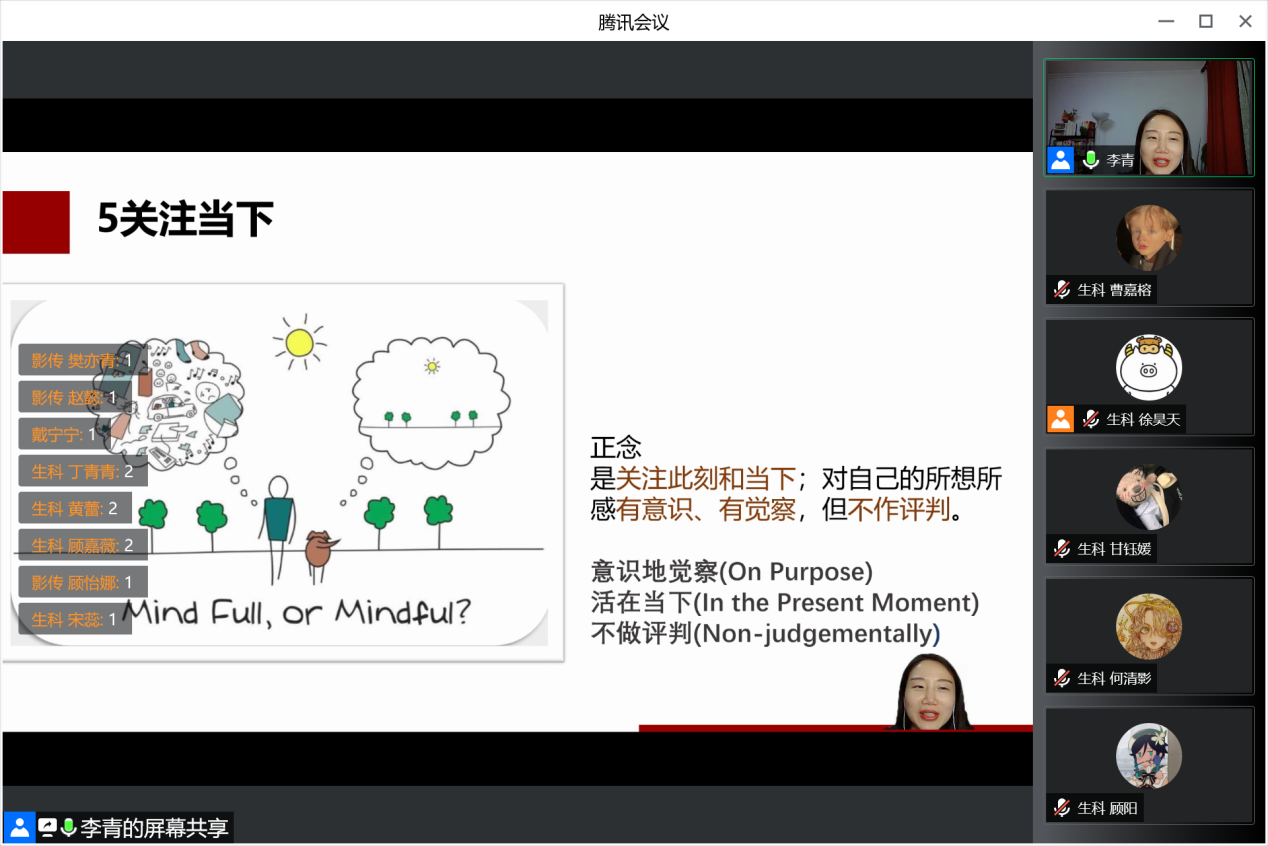Viewport: 1268px width, 846px height.
Task: Click the chat message from 生科 宋蕊
Action: pyautogui.click(x=74, y=619)
